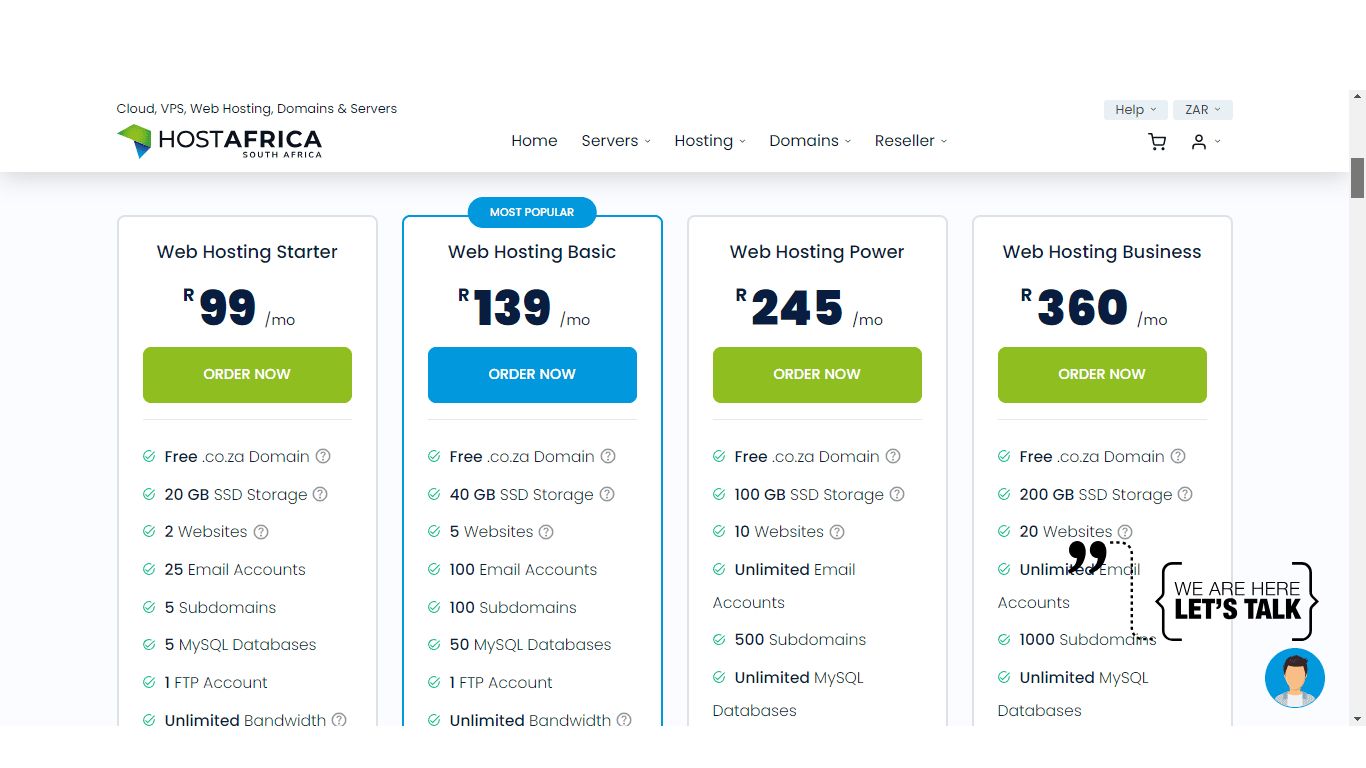Viewport: 1366px width, 768px height.
Task: Show help for Business Free .co.za Domain
Action: tap(1178, 456)
